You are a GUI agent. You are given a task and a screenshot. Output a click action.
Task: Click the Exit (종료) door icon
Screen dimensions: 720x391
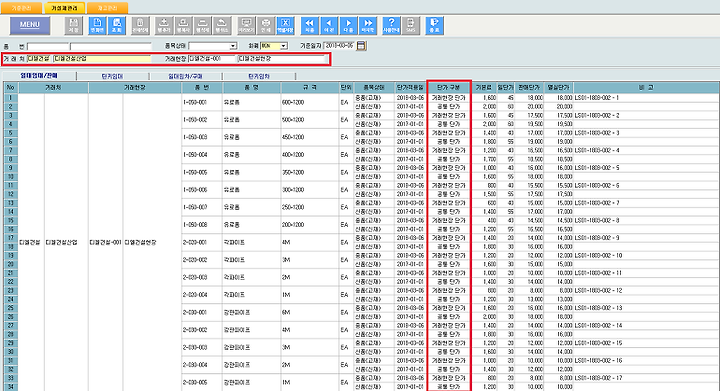(434, 25)
